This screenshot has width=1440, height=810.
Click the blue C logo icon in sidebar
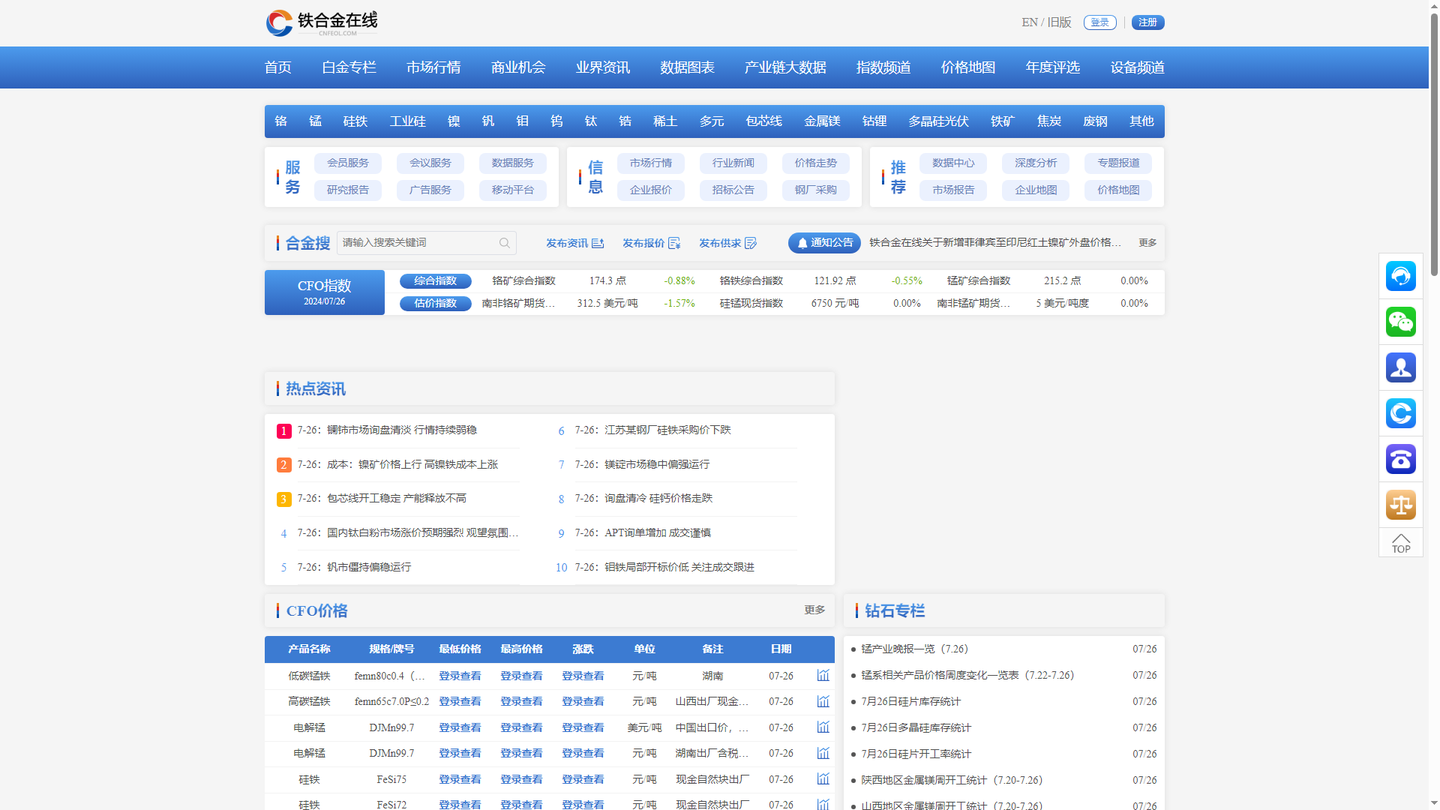coord(1401,413)
